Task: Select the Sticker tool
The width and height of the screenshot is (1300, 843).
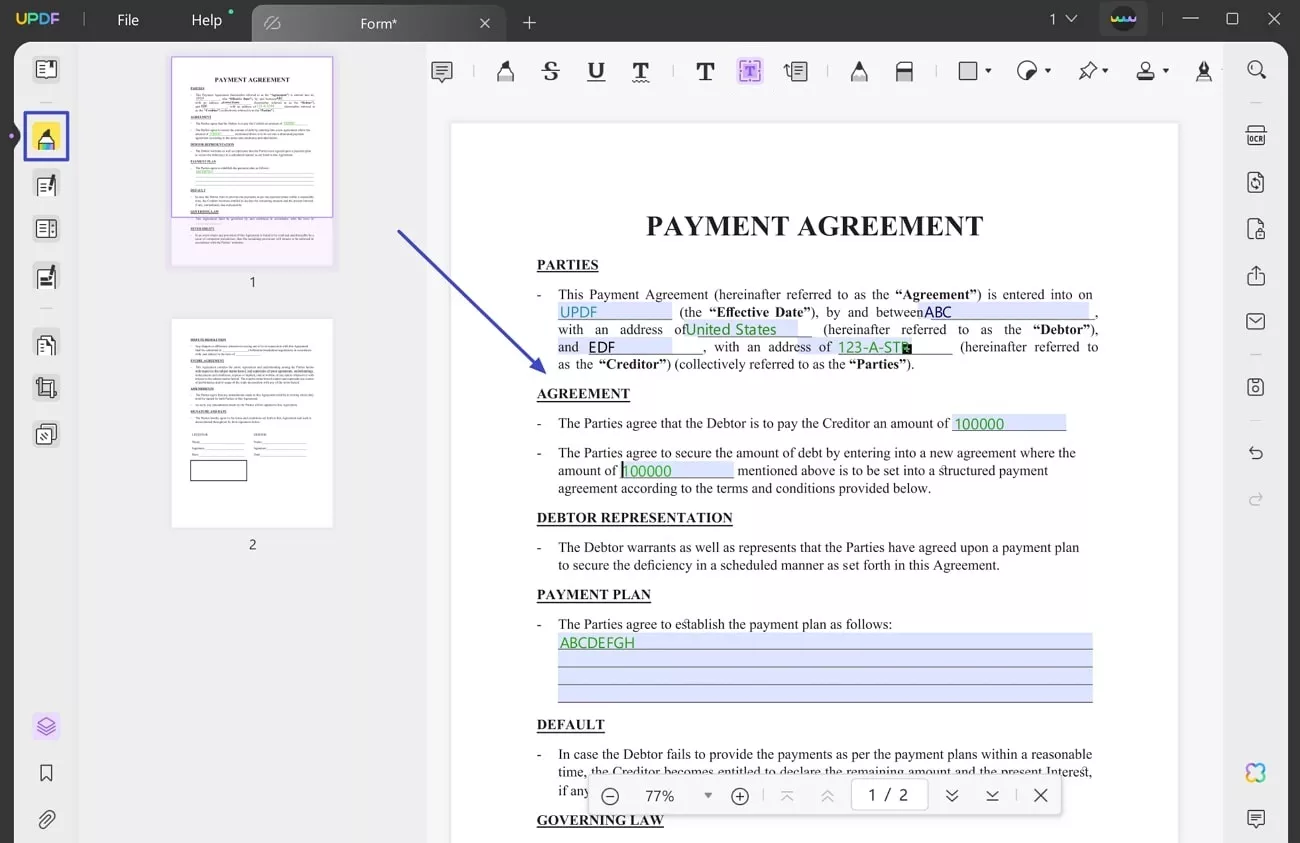Action: pyautogui.click(x=1027, y=71)
